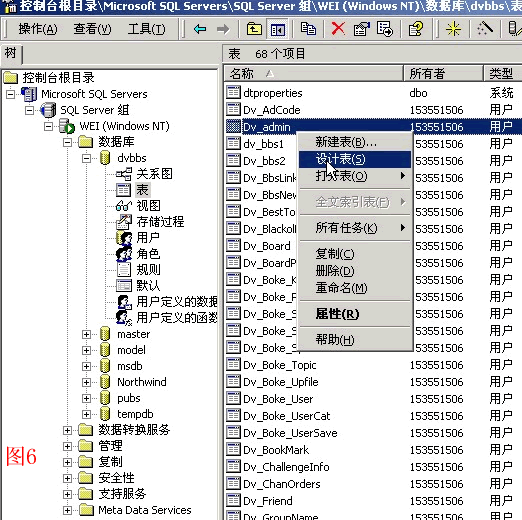This screenshot has width=522, height=520.
Task: Click the Dv_Boke_Topic table icon
Action: tap(233, 364)
